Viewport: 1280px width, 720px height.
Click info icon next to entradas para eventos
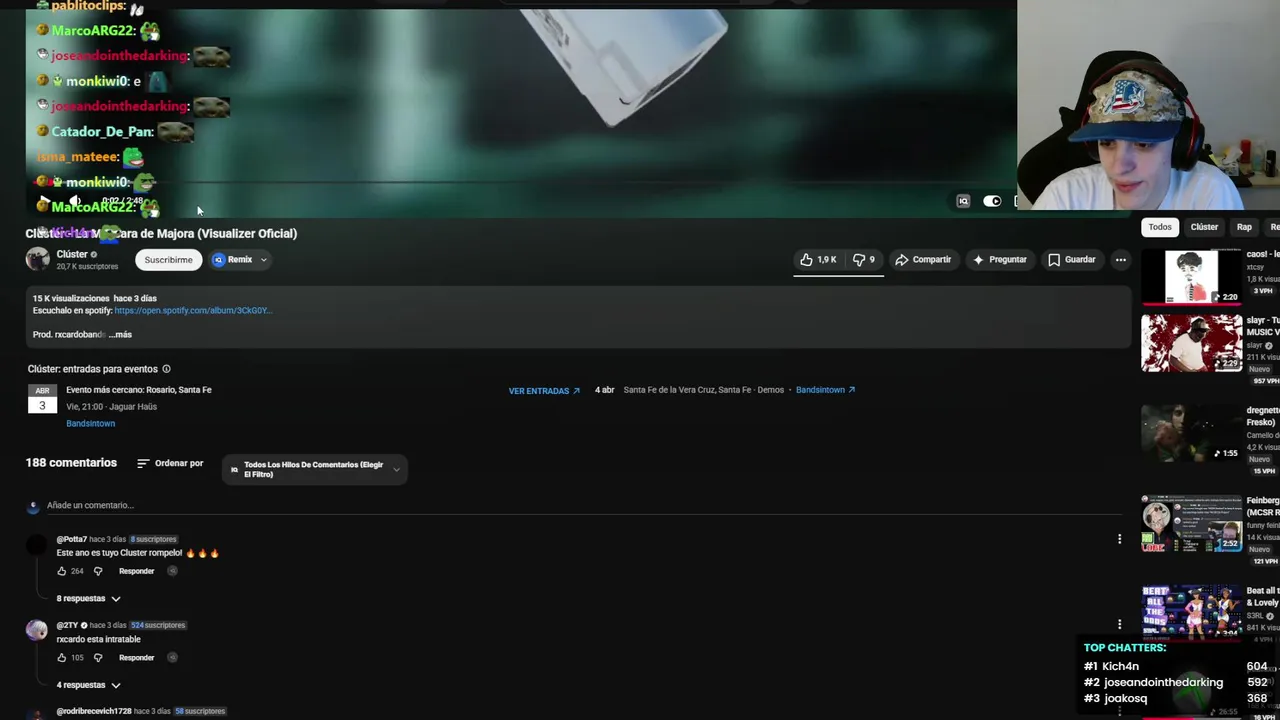click(166, 369)
